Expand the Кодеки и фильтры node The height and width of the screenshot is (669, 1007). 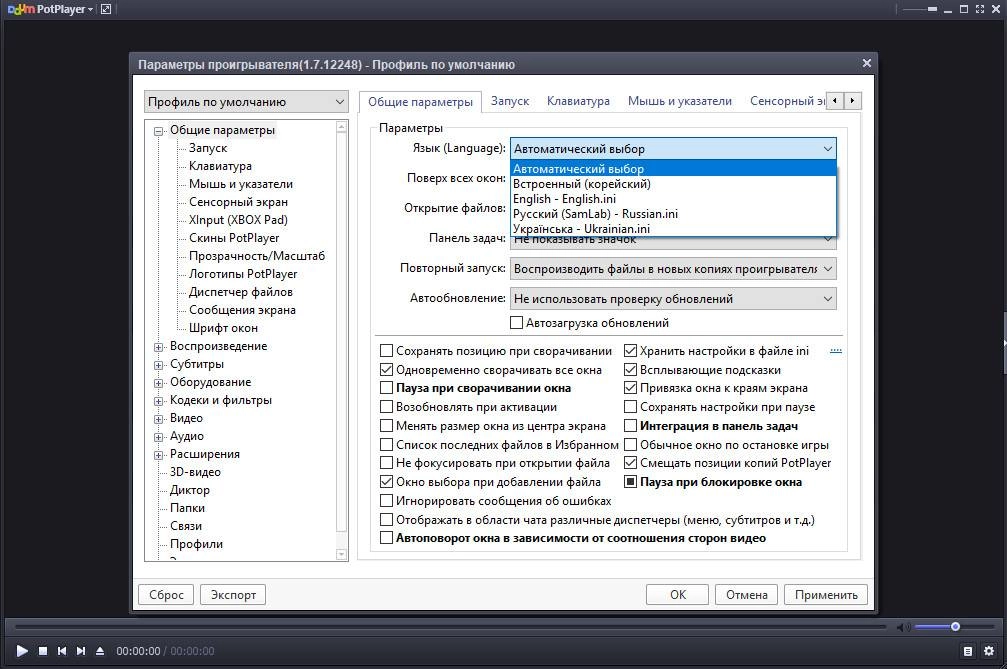[x=158, y=401]
